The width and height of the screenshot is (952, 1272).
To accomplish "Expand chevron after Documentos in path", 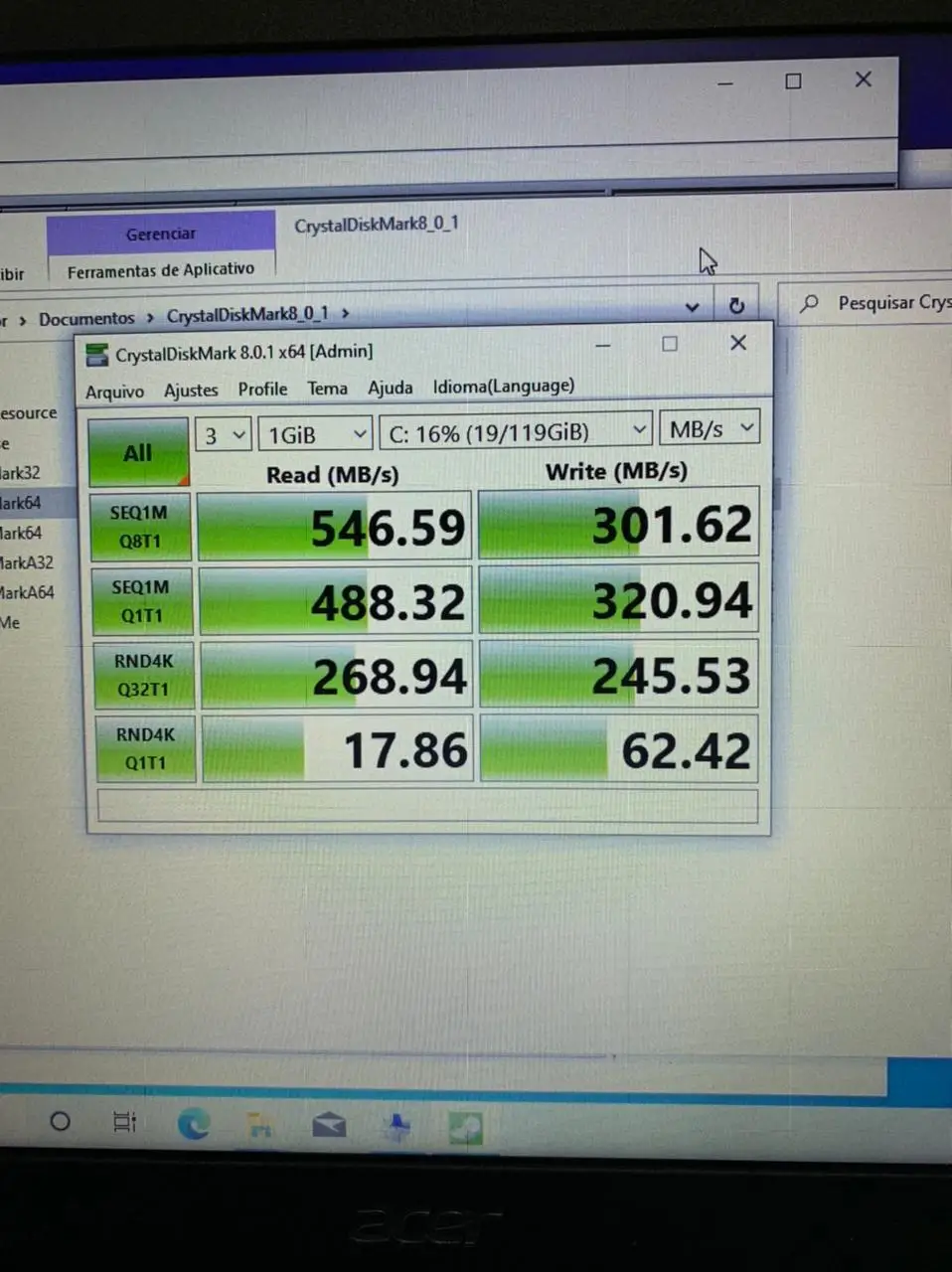I will click(150, 318).
